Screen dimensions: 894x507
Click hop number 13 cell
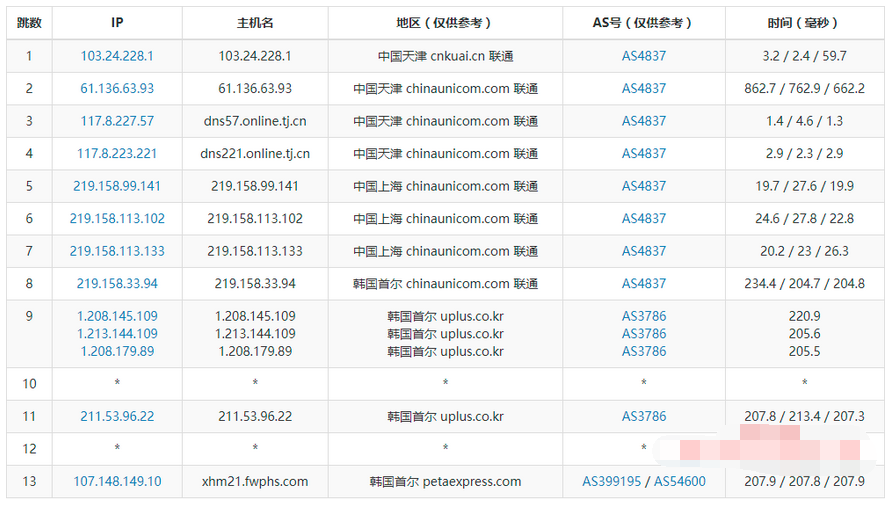pyautogui.click(x=29, y=481)
